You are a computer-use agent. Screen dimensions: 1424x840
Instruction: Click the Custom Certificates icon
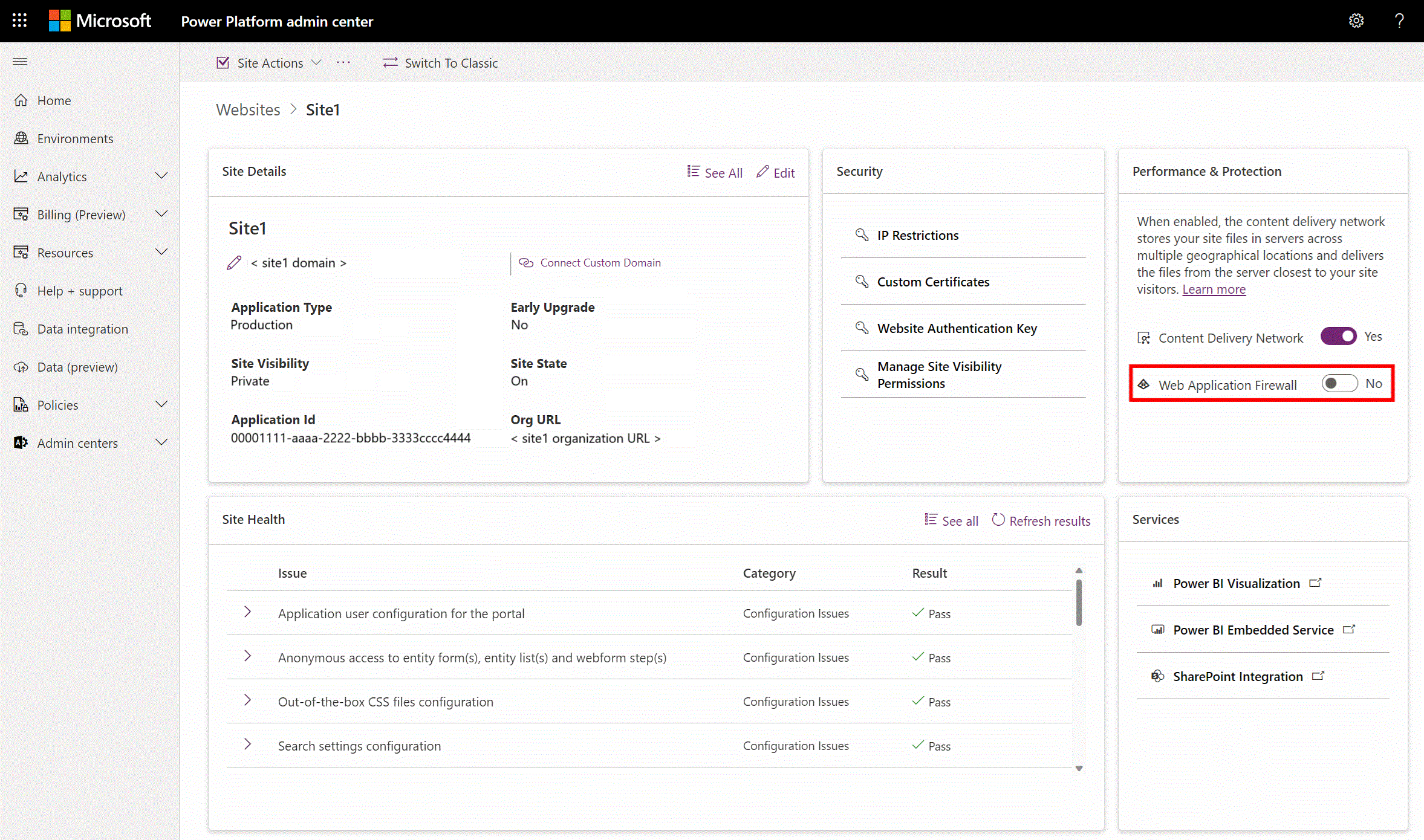coord(862,281)
